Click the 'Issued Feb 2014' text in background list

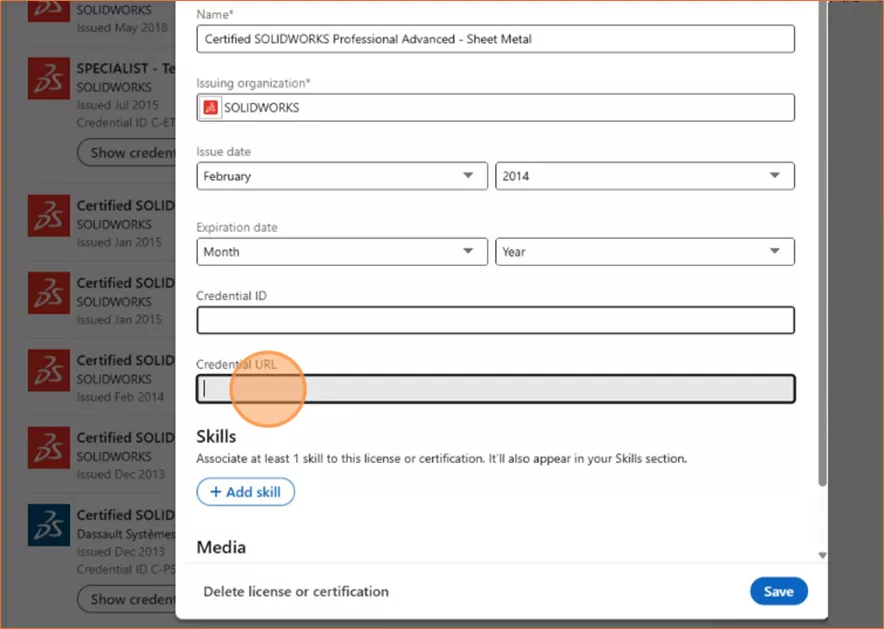(x=120, y=397)
